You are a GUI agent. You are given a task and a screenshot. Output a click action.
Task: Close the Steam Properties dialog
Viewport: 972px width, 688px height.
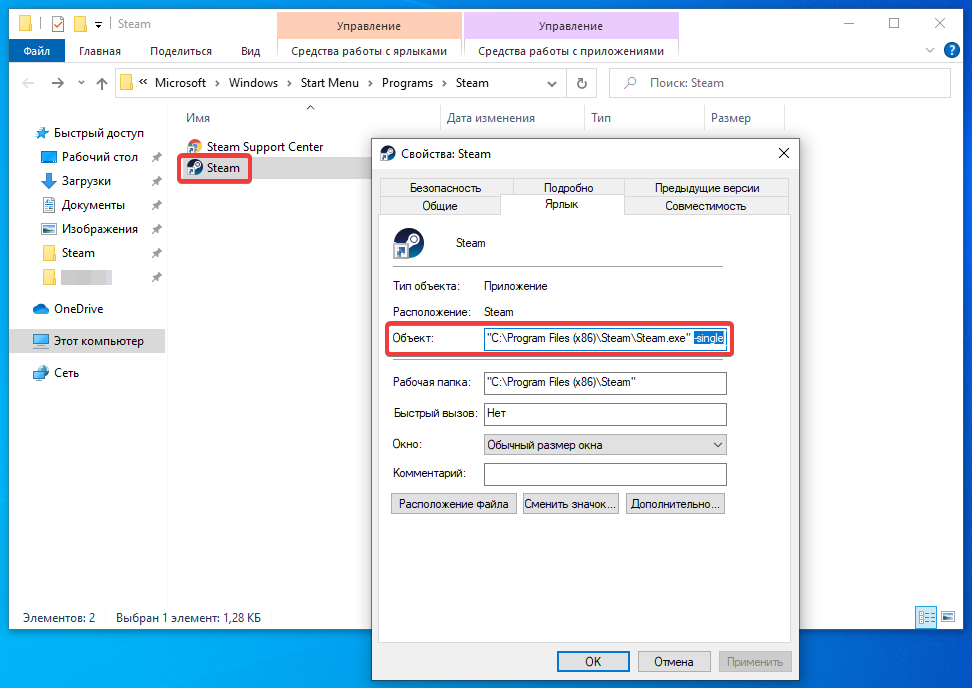(x=784, y=153)
